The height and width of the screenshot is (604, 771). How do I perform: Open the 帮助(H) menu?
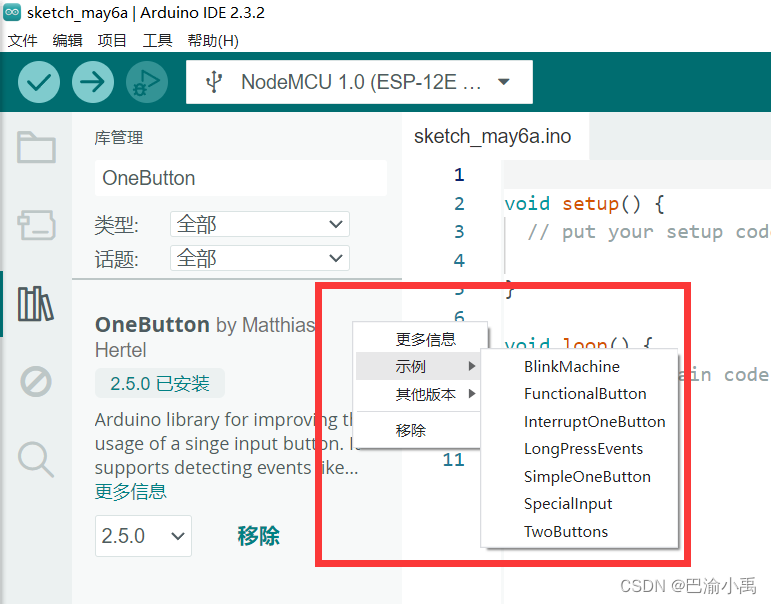click(213, 40)
